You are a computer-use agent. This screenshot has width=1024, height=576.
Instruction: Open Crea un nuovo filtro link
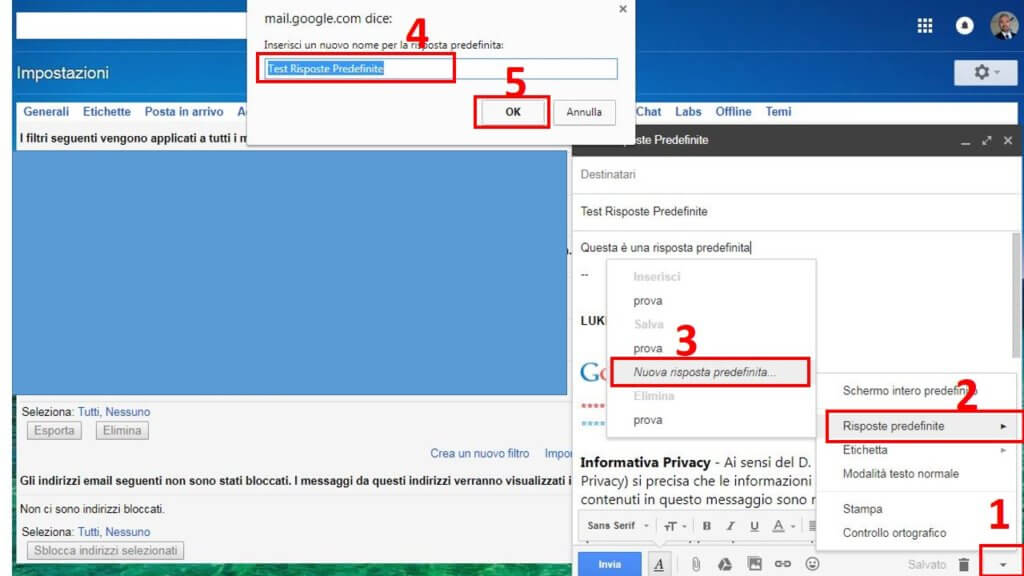point(479,453)
